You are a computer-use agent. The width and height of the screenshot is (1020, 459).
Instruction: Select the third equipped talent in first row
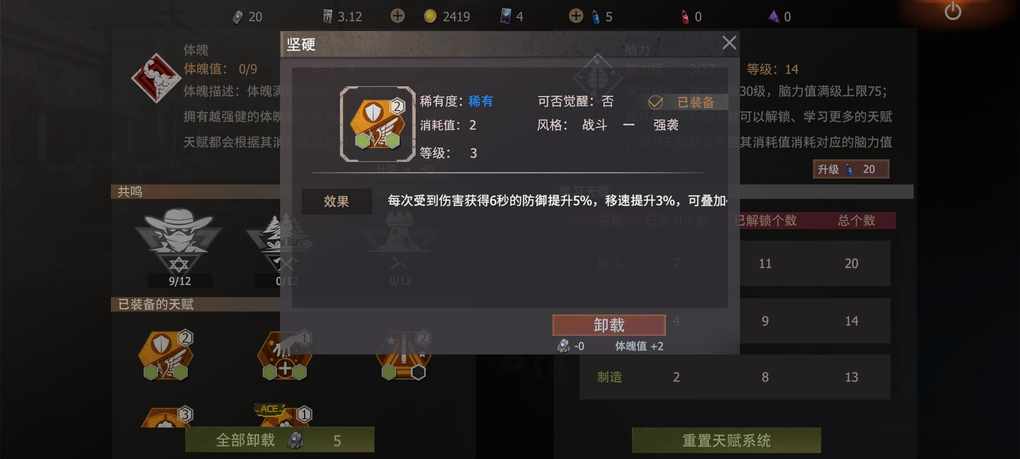pos(404,356)
